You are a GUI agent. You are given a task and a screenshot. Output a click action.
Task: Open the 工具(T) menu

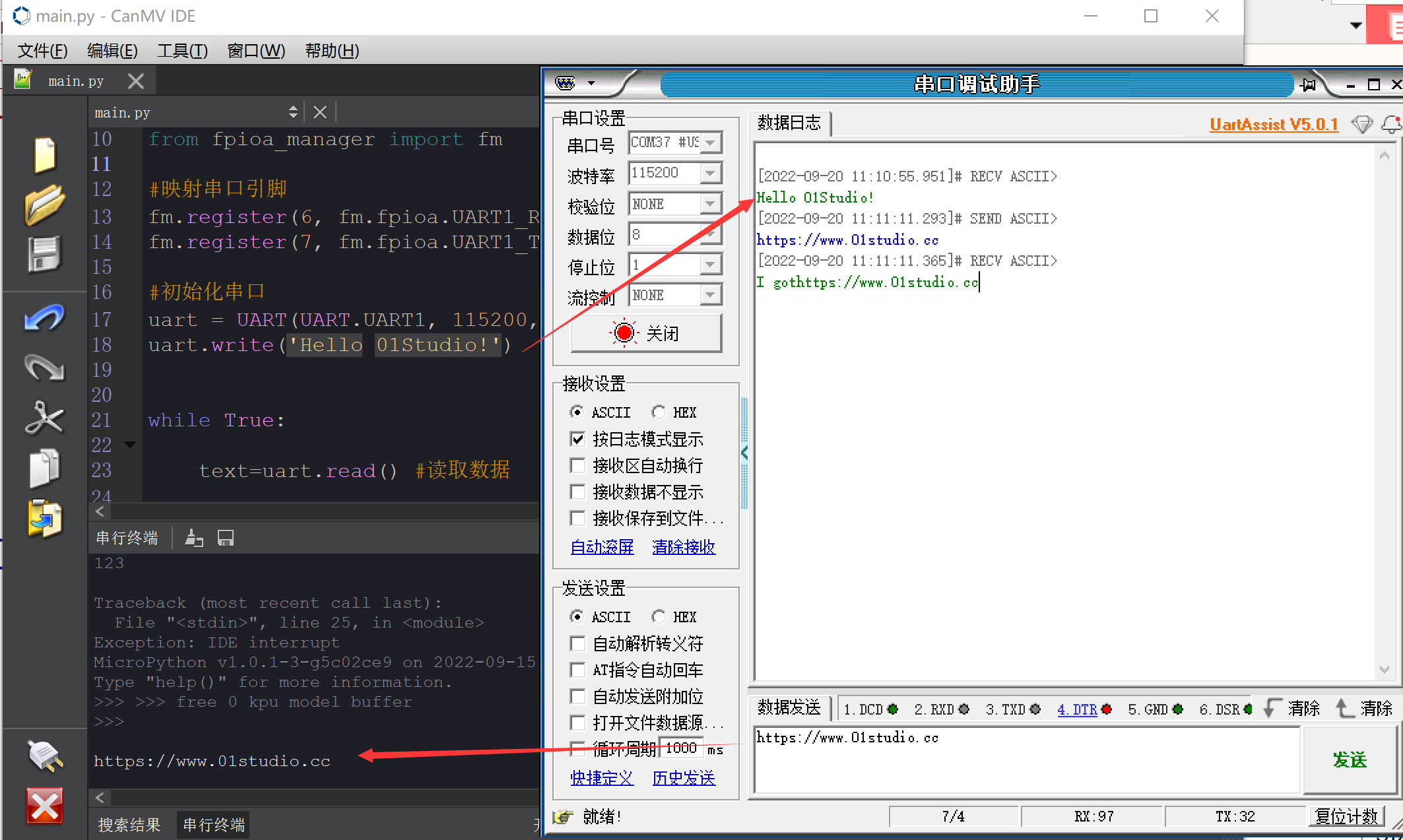pos(182,51)
